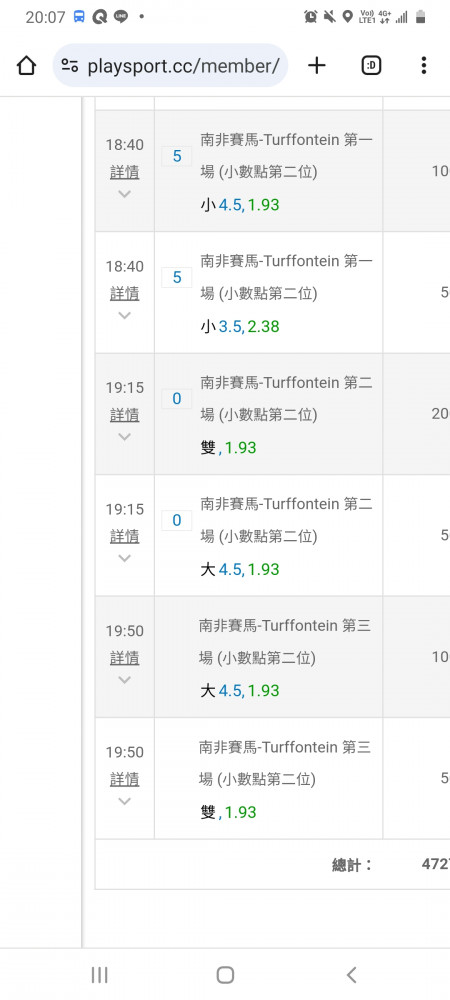Image resolution: width=450 pixels, height=1000 pixels.
Task: Open 詳情 link for 18:40 小 4.5 bet
Action: pos(125,172)
